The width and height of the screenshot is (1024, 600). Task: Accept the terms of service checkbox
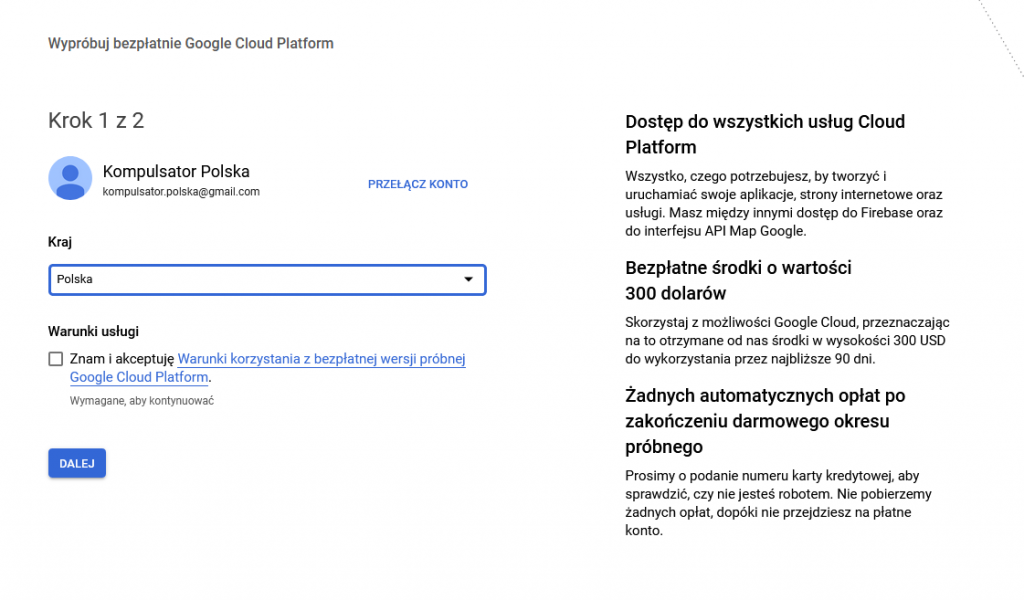(56, 359)
